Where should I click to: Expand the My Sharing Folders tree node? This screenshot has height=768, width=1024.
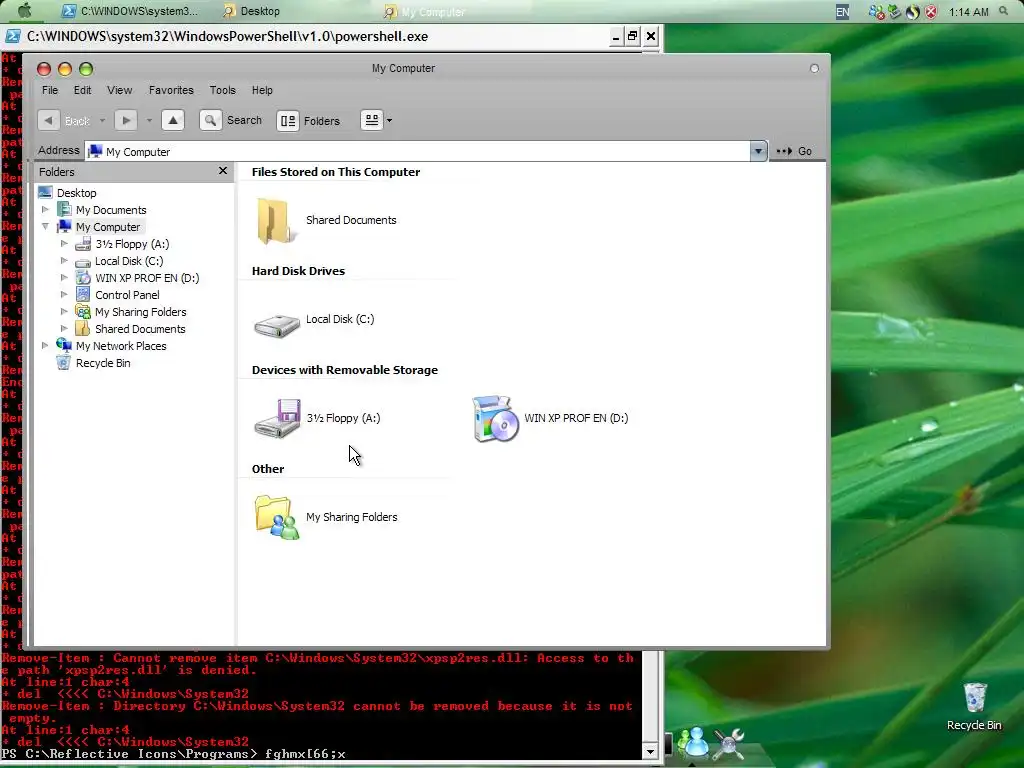[64, 312]
